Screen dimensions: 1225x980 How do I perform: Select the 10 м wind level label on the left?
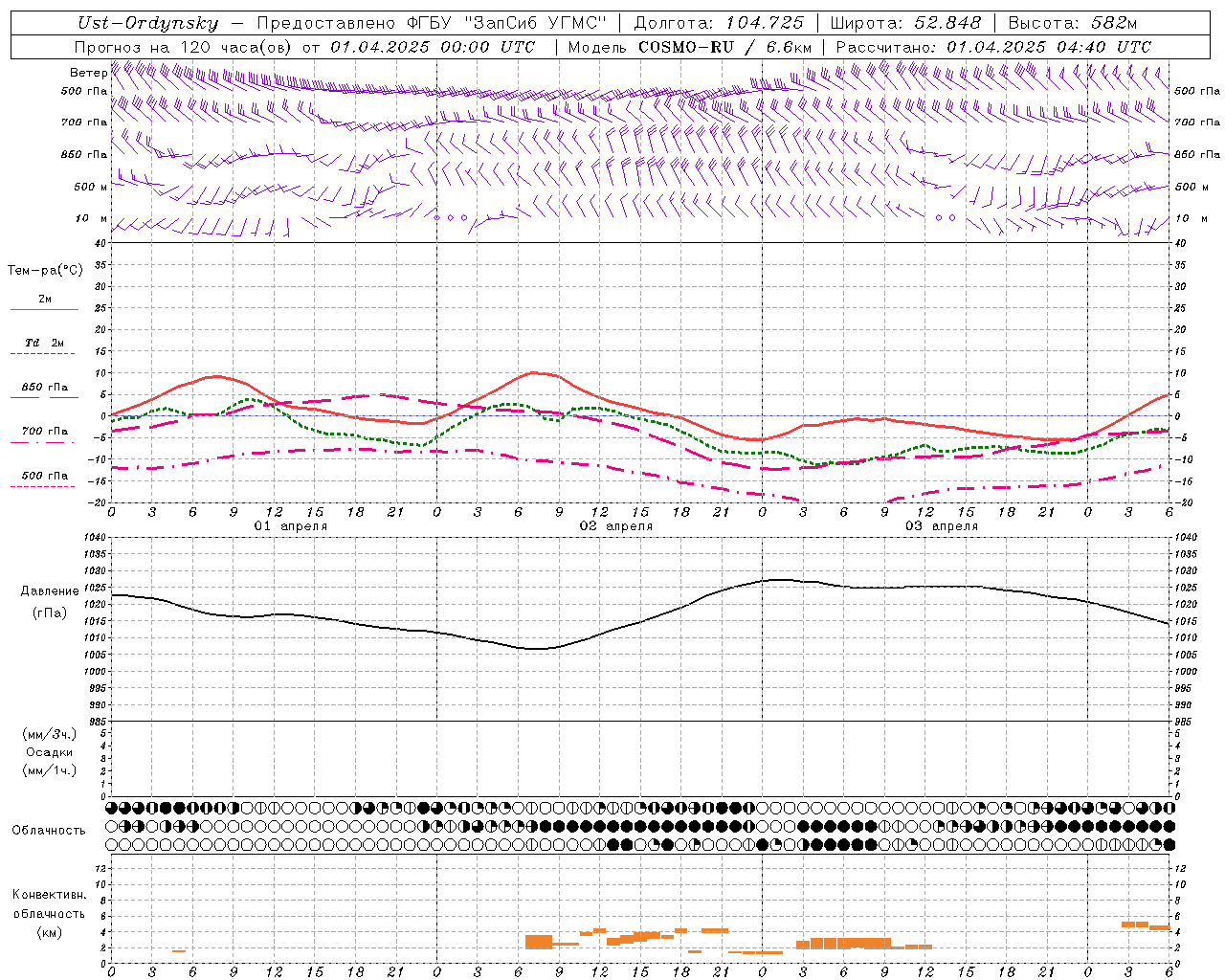tap(92, 218)
